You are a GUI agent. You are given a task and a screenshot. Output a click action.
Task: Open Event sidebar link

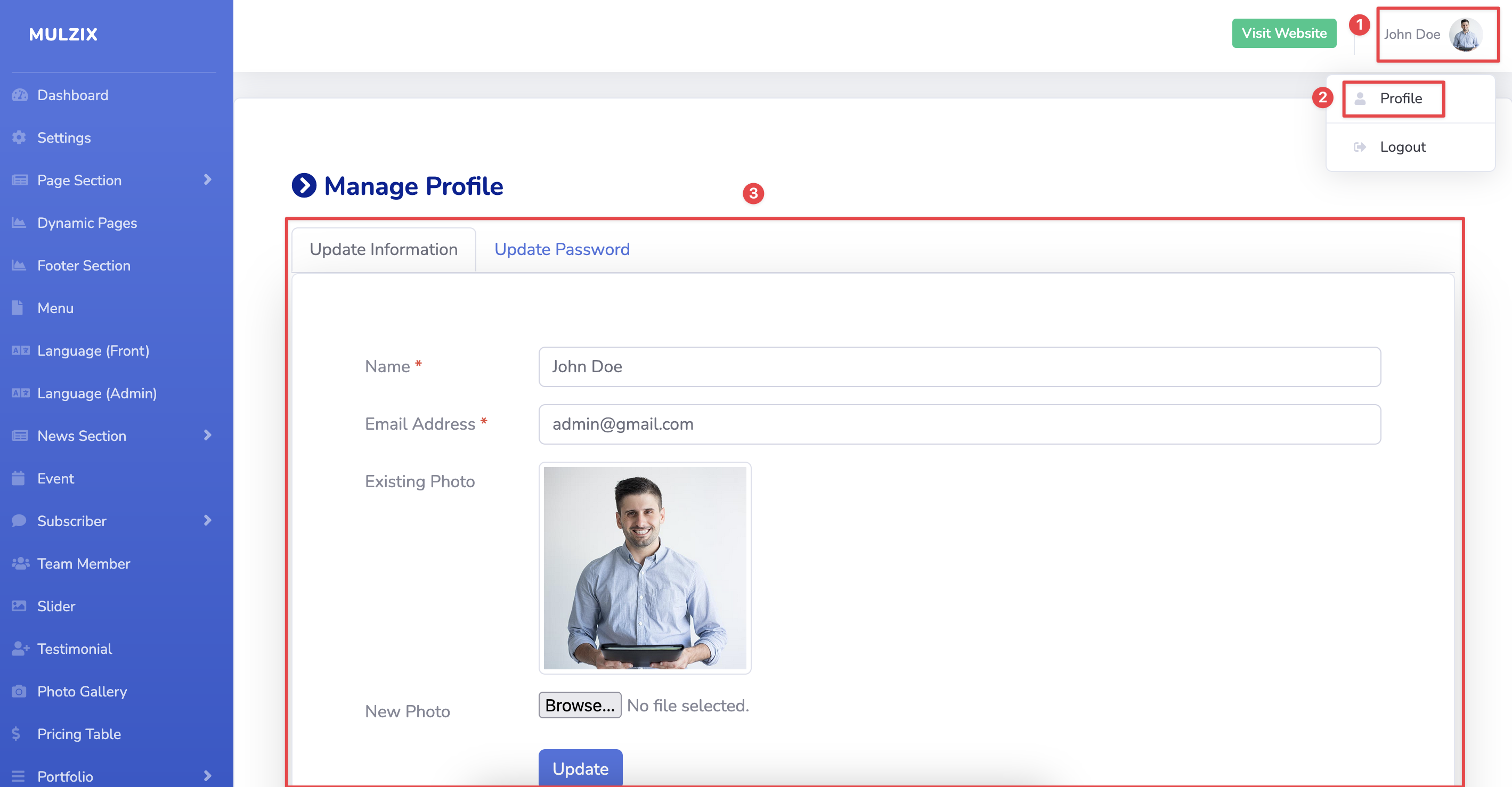coord(55,478)
